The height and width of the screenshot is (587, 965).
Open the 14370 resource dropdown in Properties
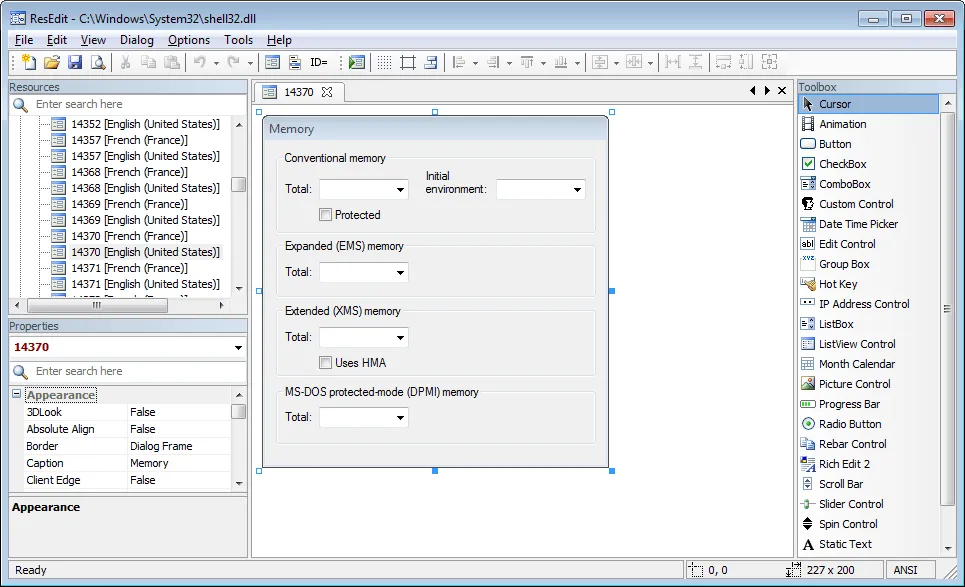(x=240, y=348)
